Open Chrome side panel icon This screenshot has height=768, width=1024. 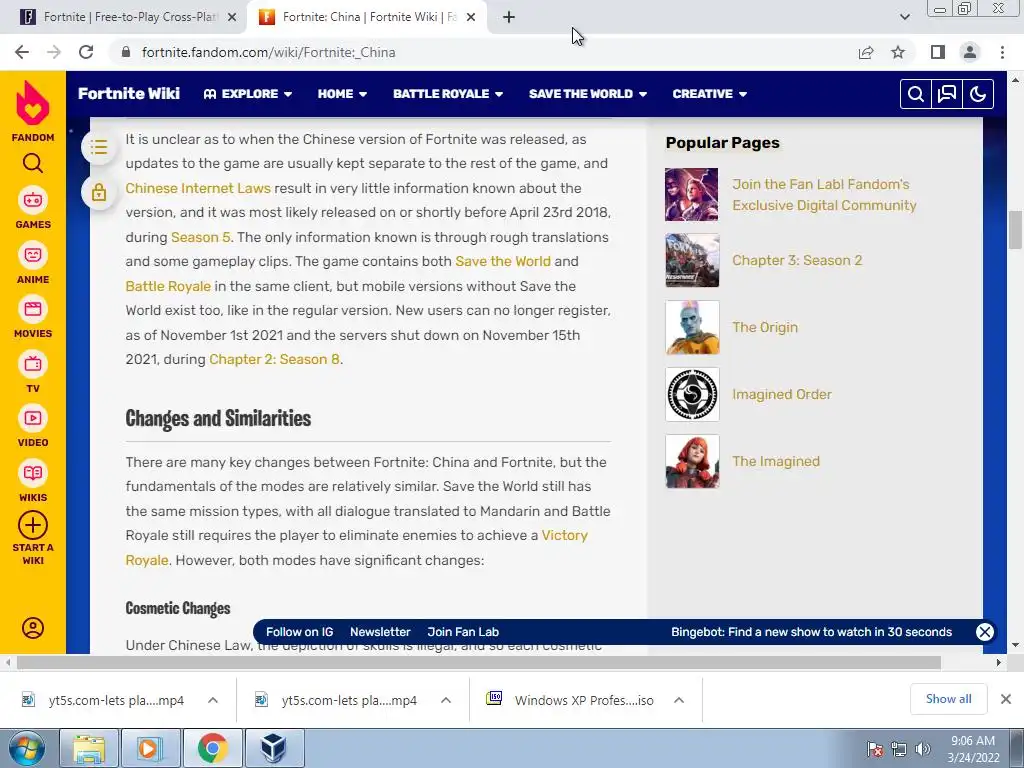click(x=938, y=52)
